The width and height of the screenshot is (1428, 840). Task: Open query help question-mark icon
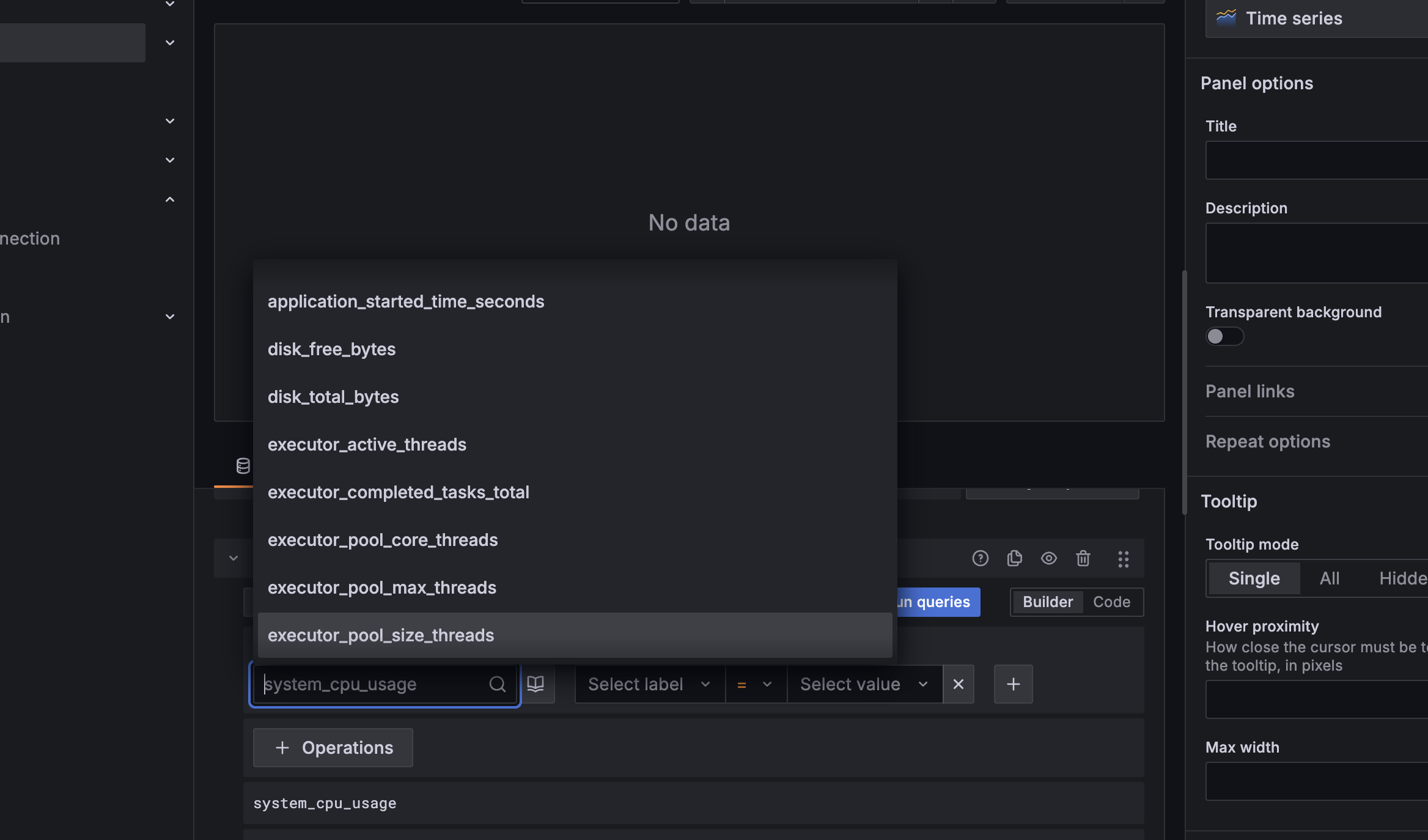(980, 558)
